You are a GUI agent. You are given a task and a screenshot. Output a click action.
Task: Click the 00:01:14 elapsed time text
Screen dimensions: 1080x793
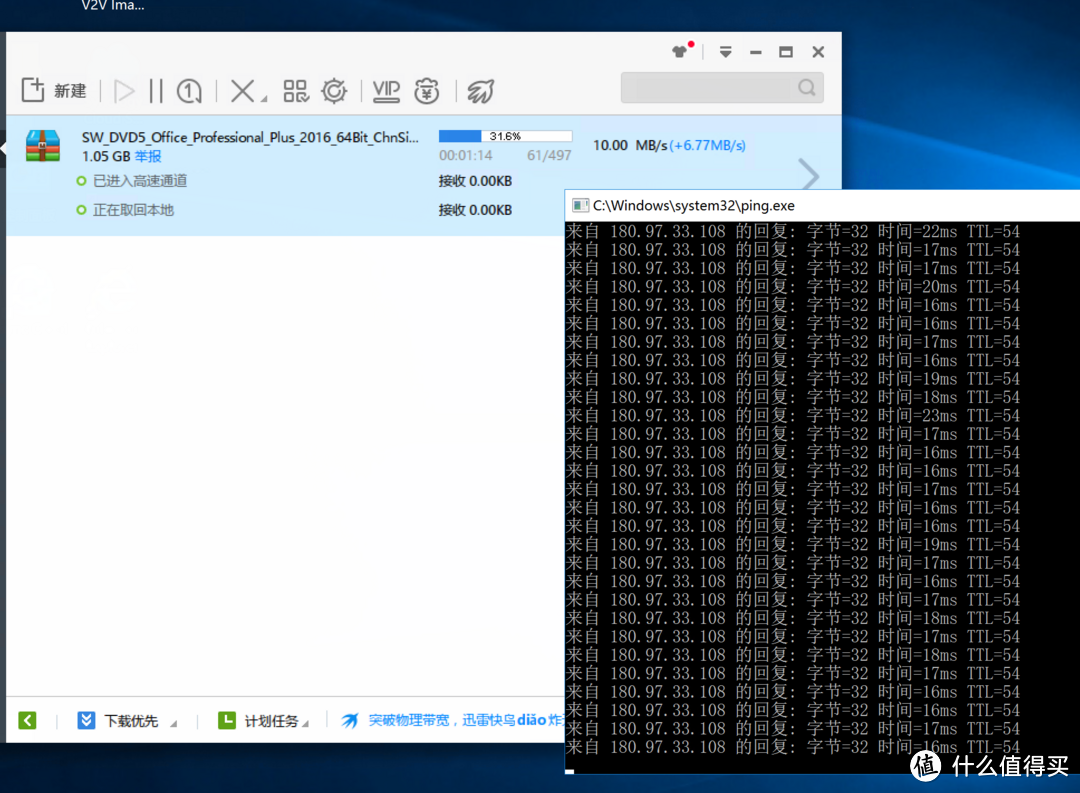(x=466, y=156)
